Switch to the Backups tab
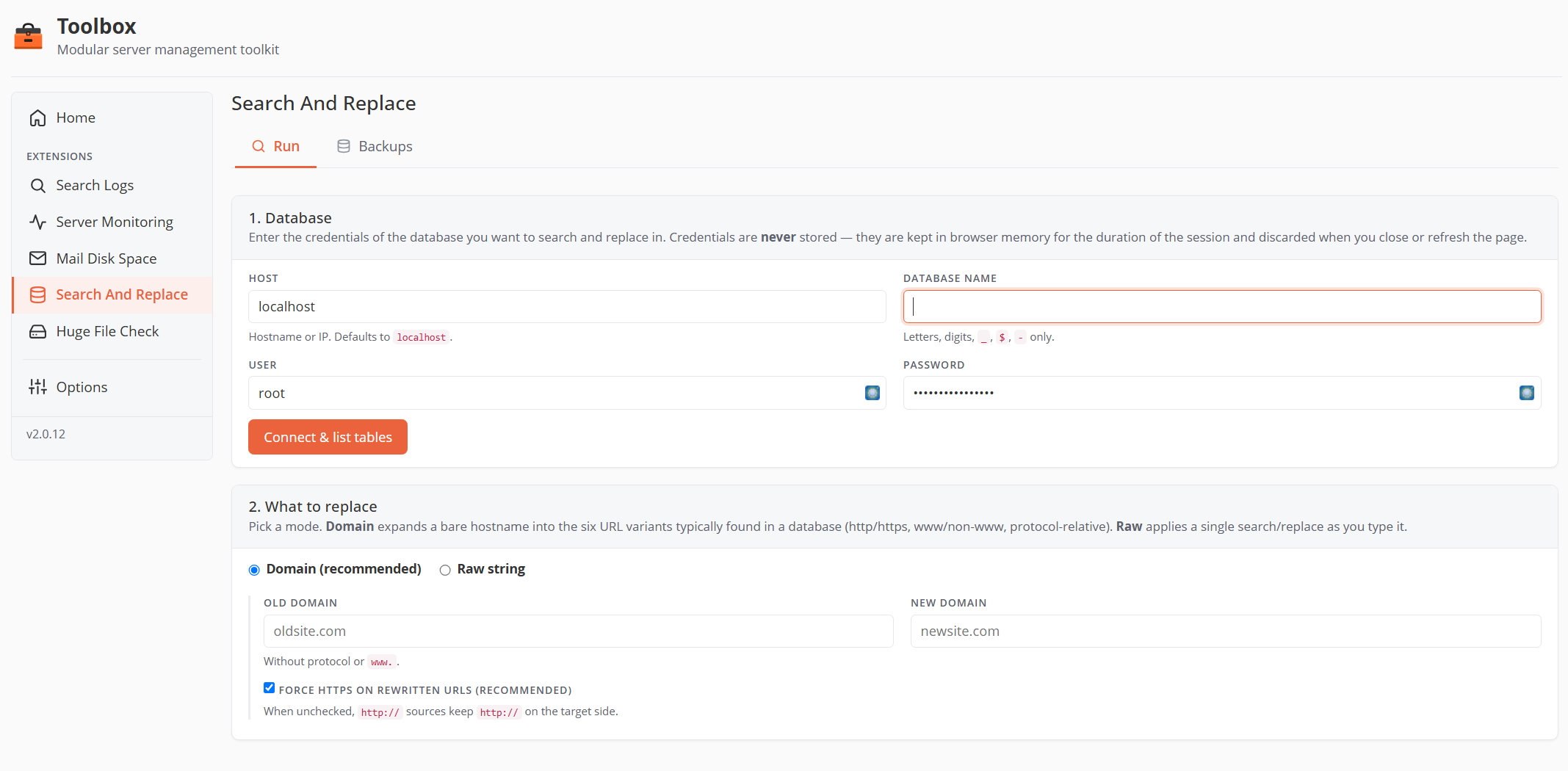 coord(375,146)
